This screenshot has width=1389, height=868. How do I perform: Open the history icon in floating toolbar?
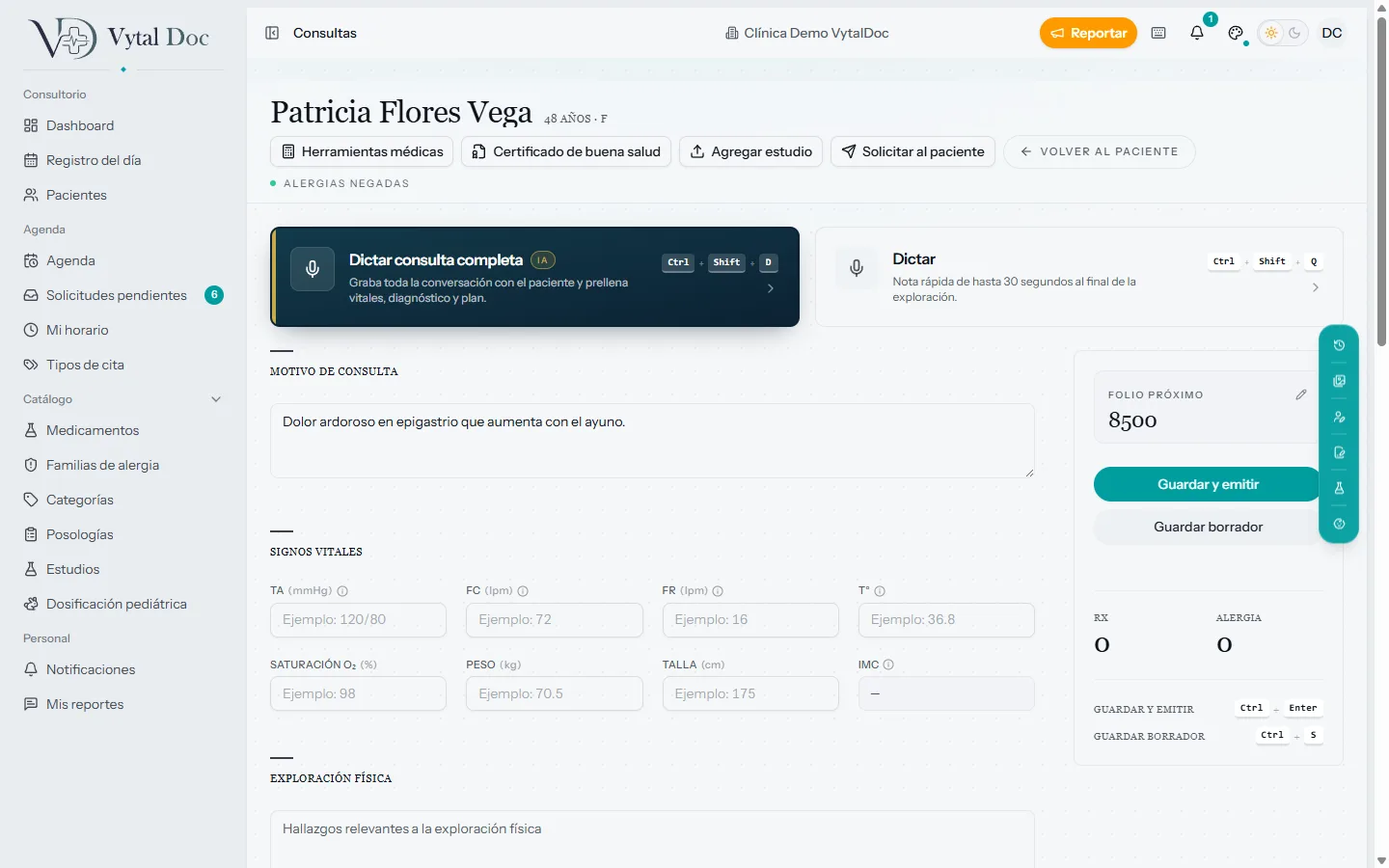click(1339, 345)
